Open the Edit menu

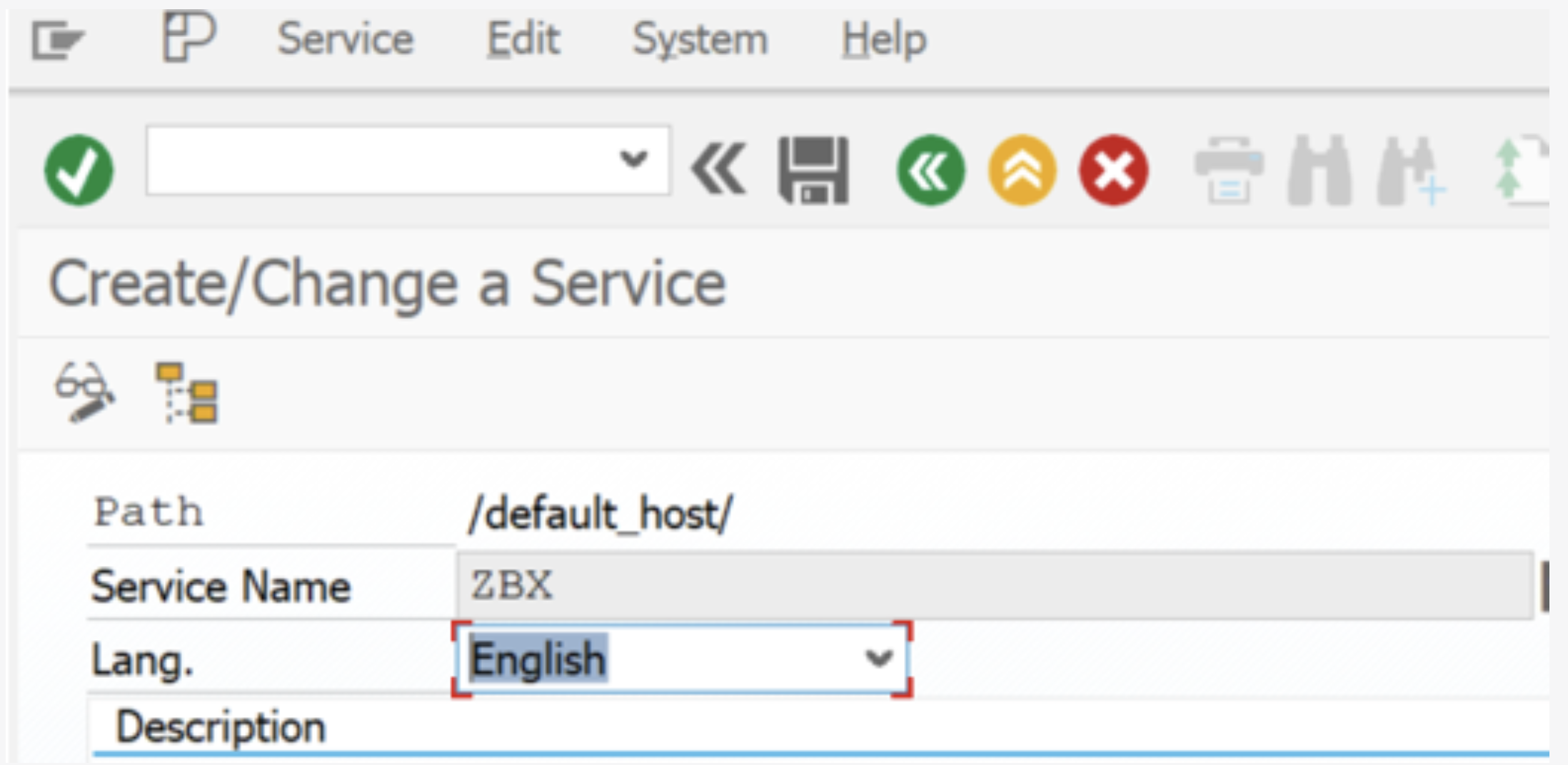(523, 39)
